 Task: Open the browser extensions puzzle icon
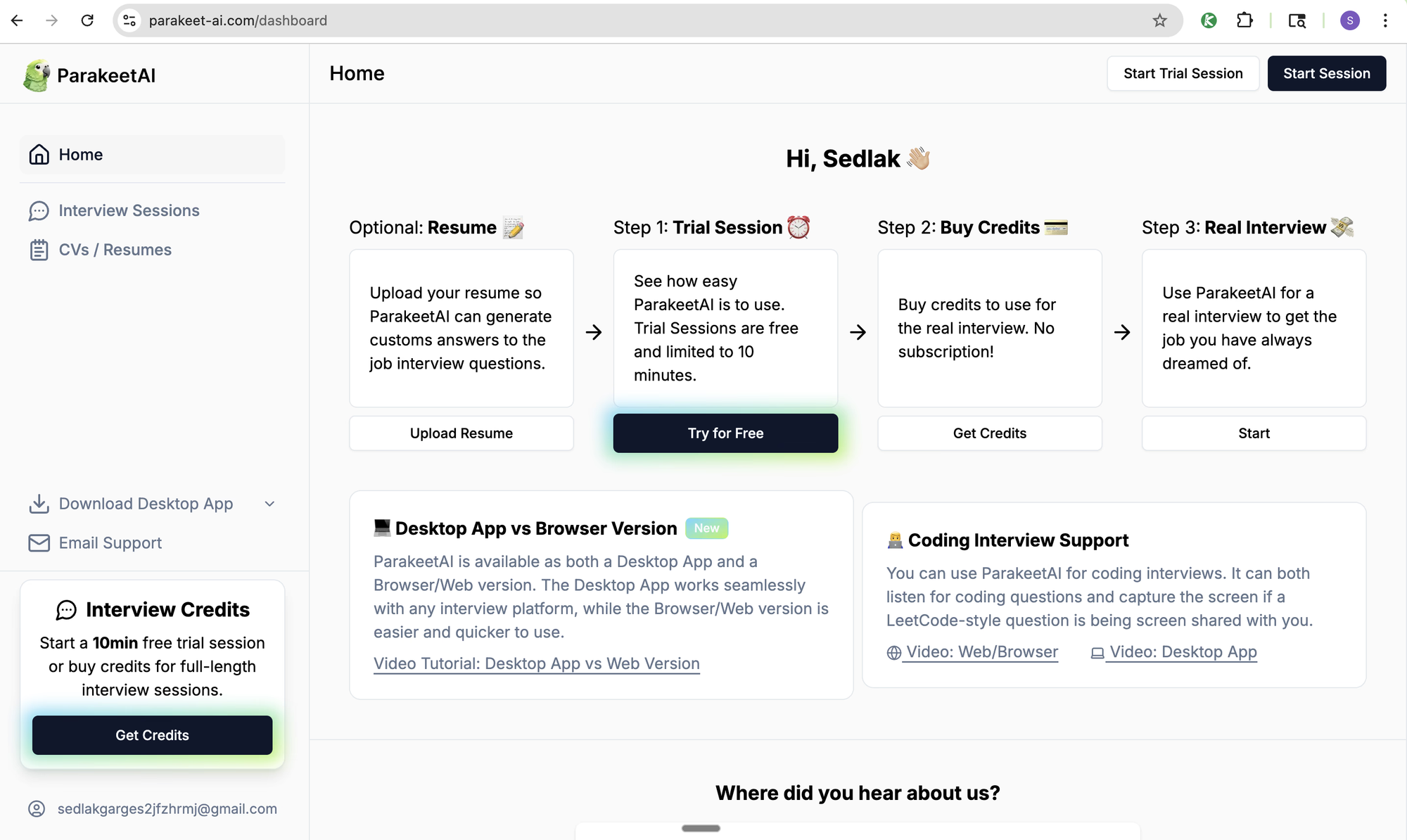(1244, 20)
